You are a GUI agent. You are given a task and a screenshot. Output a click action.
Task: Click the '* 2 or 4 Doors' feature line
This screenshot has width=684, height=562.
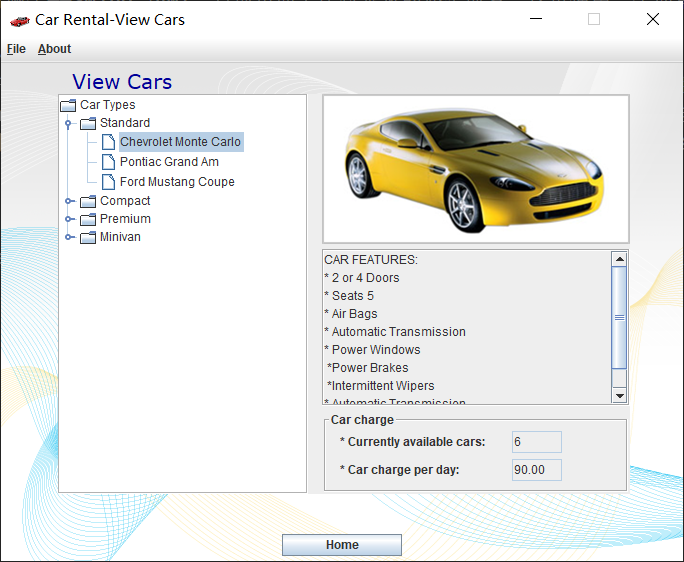point(362,278)
